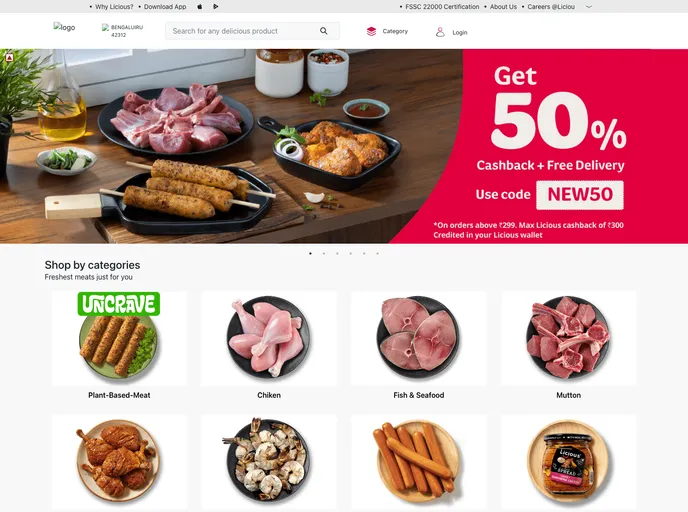Open FSSC 22000 Certification link
688x512 pixels.
tap(442, 7)
